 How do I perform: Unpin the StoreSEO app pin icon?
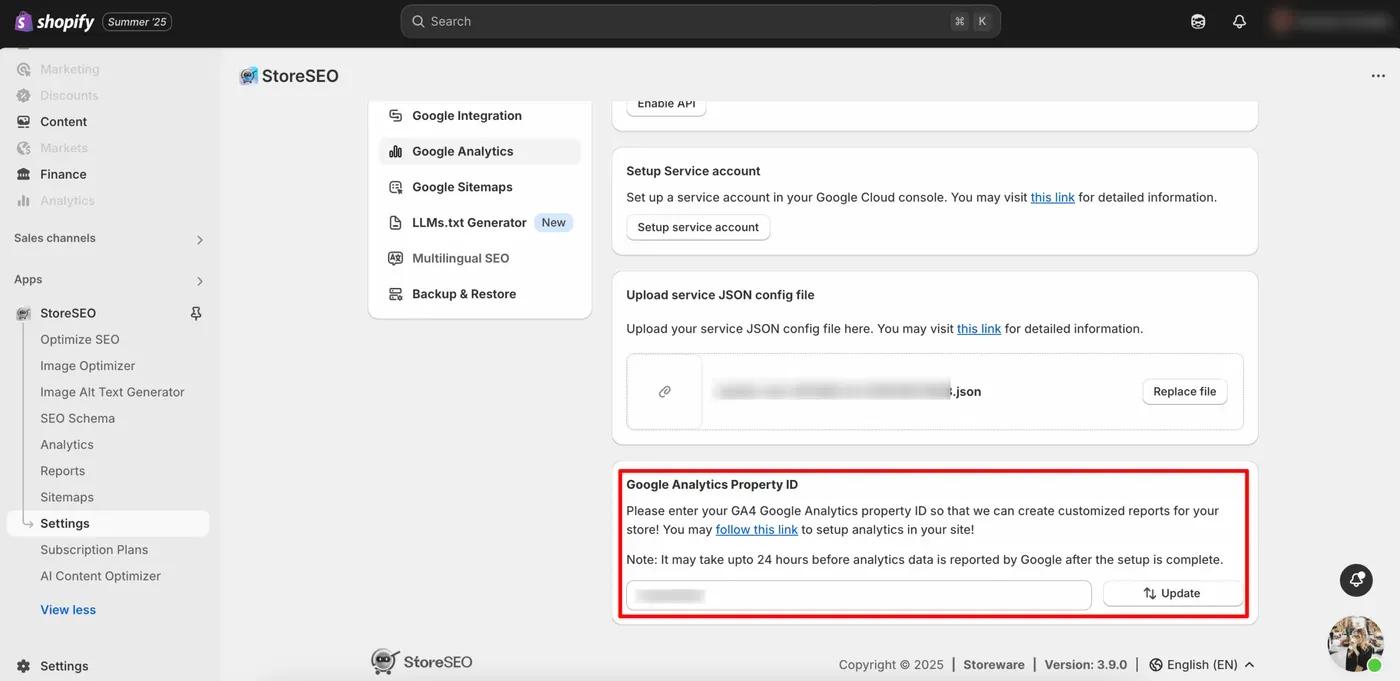[x=196, y=313]
